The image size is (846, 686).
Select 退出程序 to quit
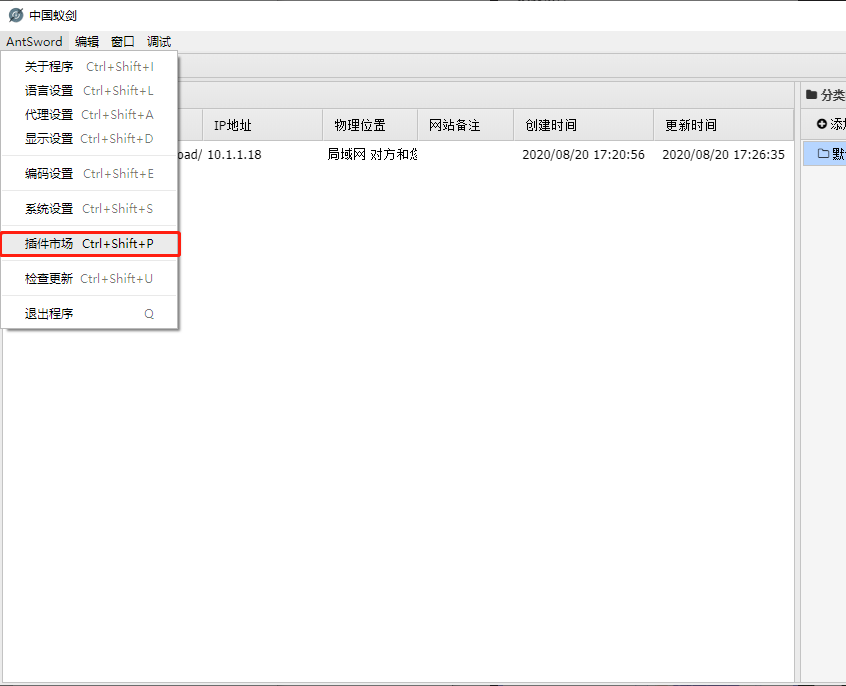pos(89,314)
